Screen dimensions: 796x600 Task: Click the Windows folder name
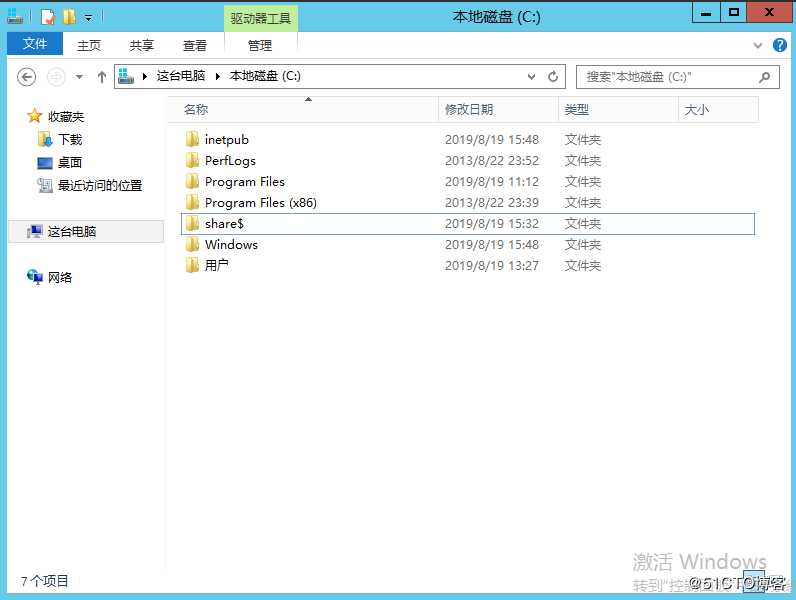pyautogui.click(x=231, y=245)
